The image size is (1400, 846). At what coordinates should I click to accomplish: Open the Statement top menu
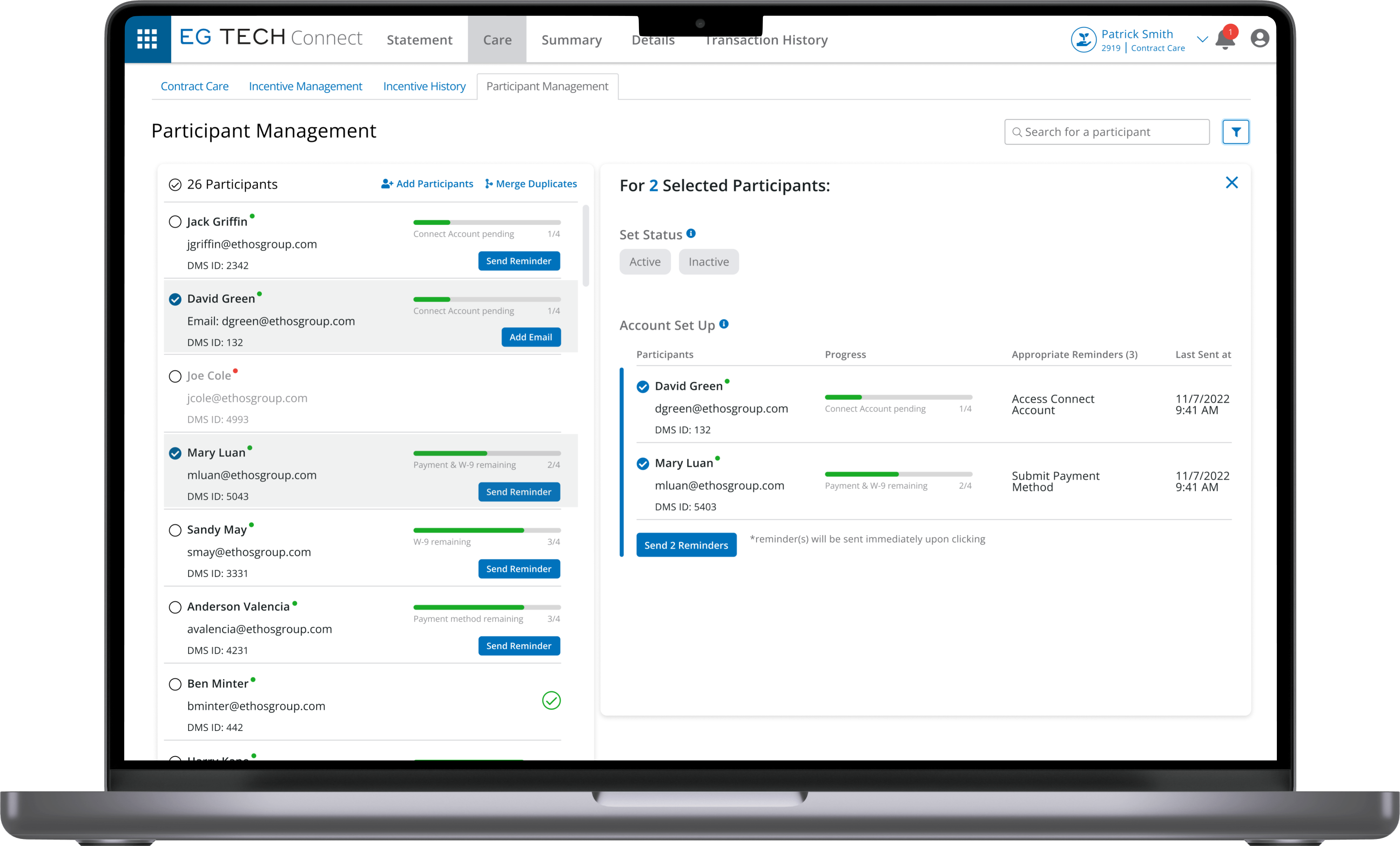(419, 40)
